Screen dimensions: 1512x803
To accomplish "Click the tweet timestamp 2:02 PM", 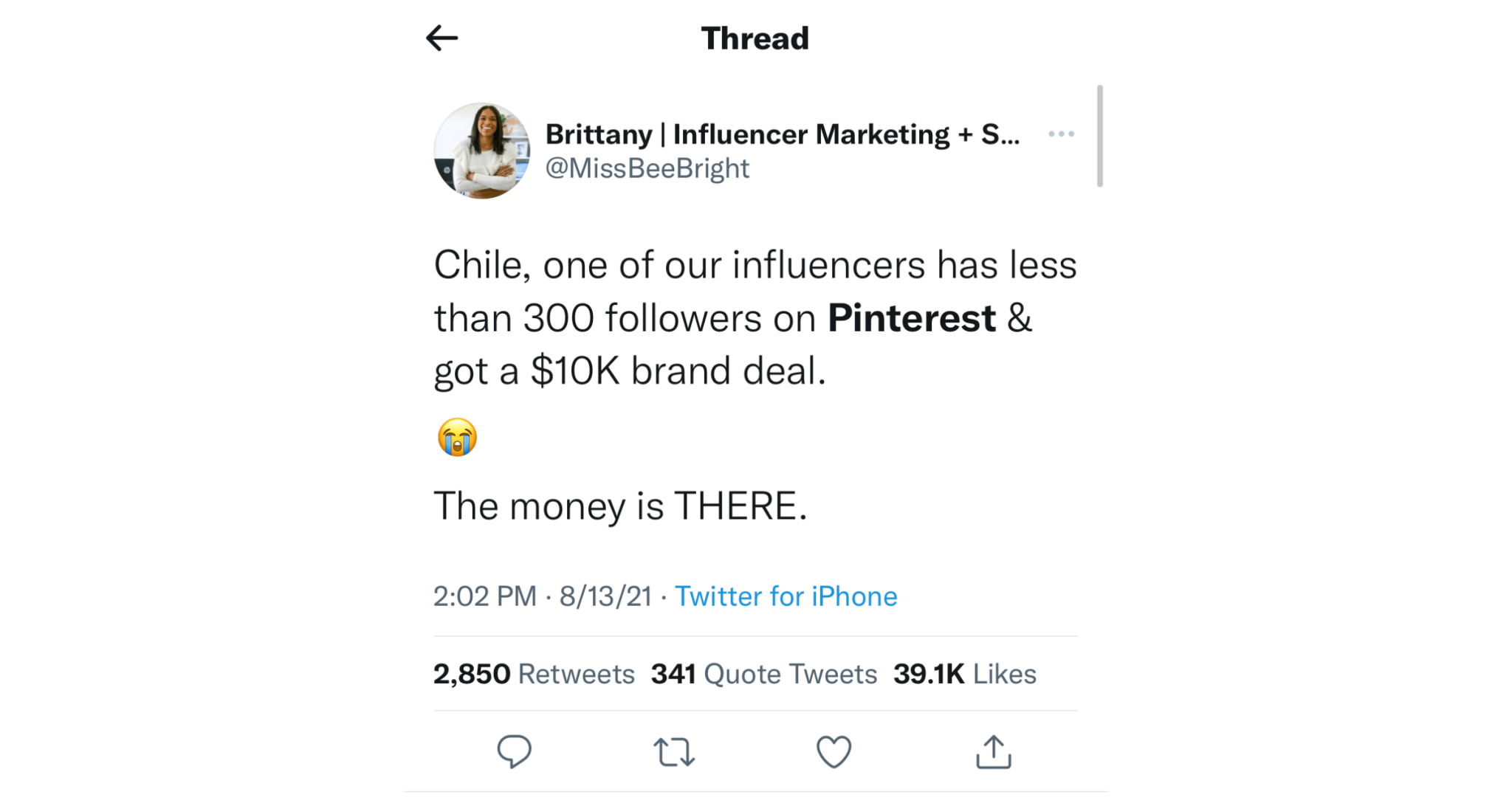I will click(x=485, y=596).
